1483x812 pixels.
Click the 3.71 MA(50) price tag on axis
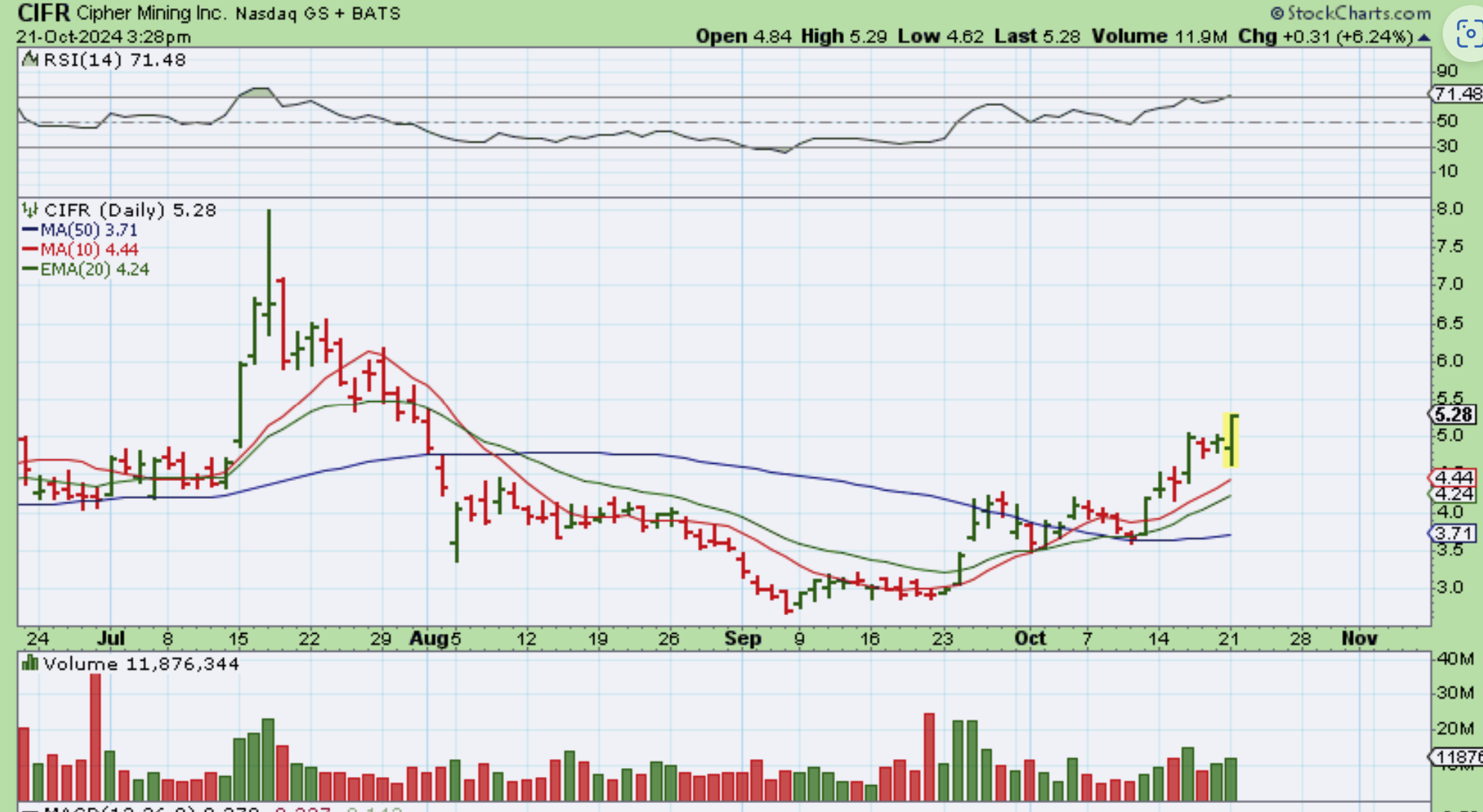click(x=1453, y=533)
